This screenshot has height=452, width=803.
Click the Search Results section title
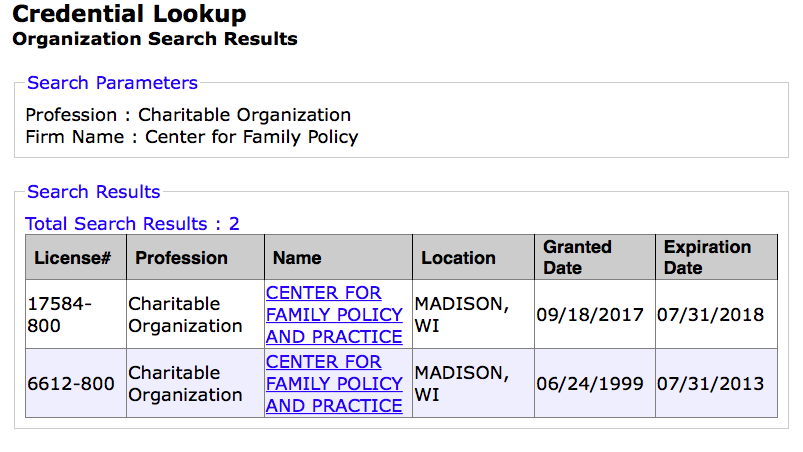point(93,192)
